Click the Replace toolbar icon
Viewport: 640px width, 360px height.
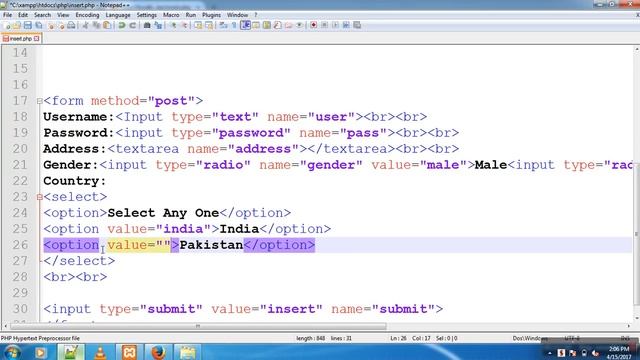pyautogui.click(x=158, y=25)
